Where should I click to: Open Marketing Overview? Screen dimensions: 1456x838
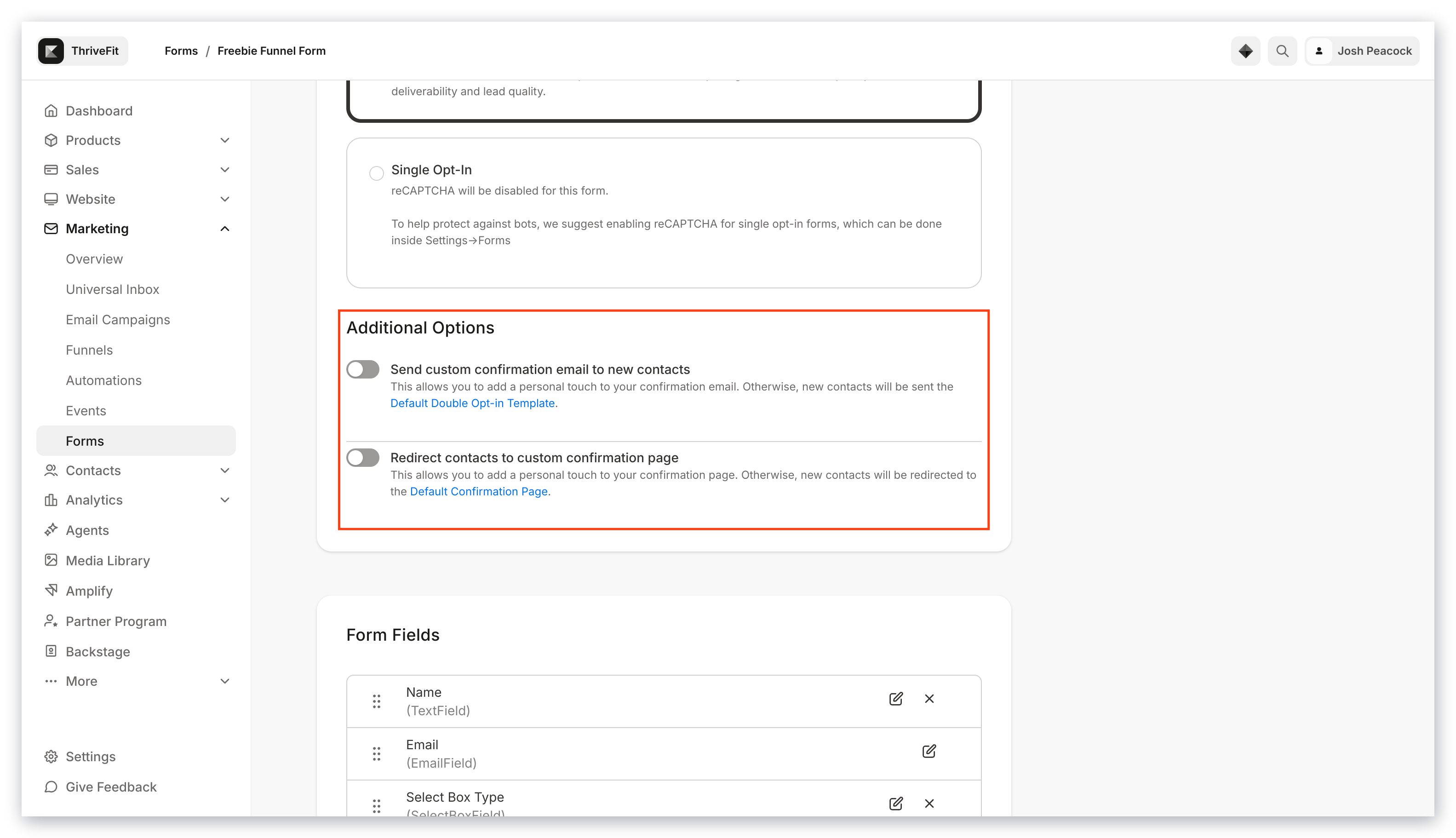(x=94, y=258)
